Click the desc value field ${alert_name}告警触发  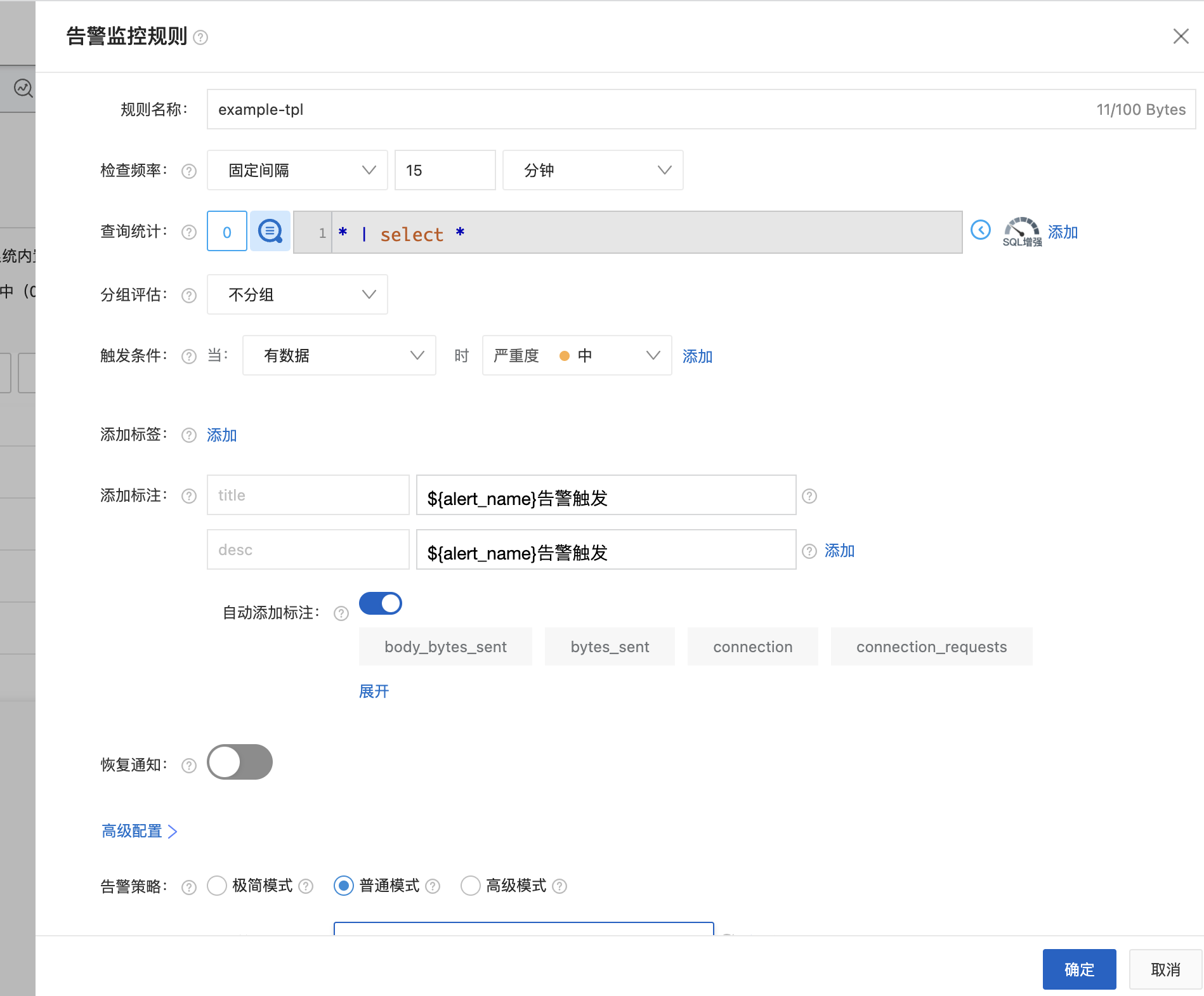(x=606, y=549)
